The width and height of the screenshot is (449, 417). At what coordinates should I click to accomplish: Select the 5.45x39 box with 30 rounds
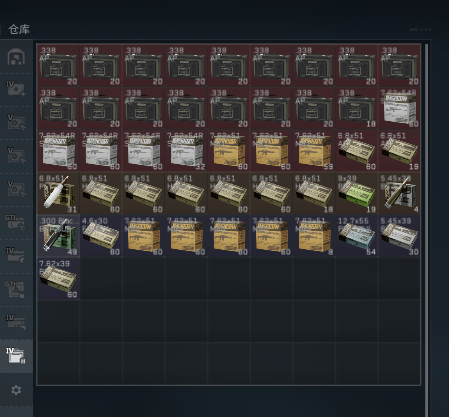399,236
